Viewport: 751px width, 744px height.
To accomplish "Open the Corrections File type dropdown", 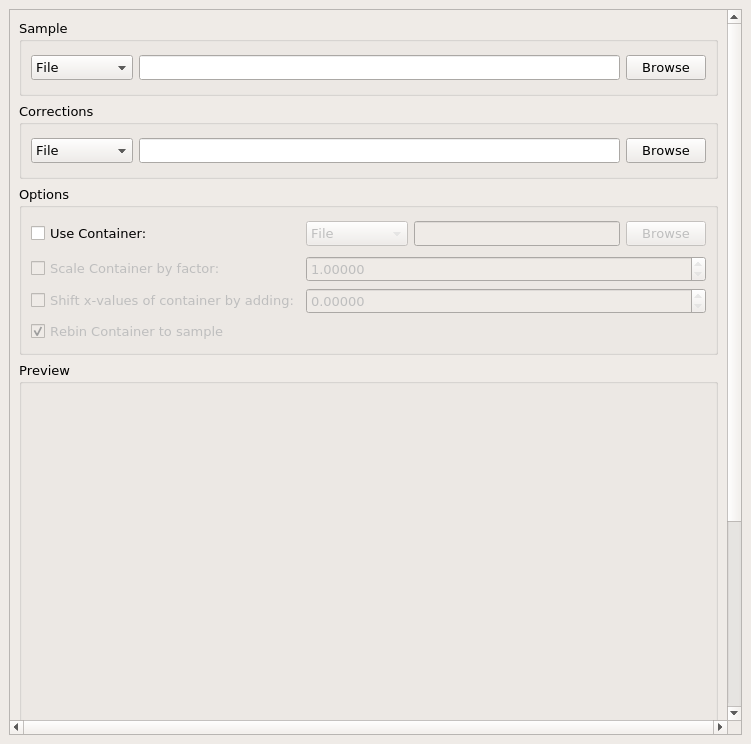I will (81, 150).
